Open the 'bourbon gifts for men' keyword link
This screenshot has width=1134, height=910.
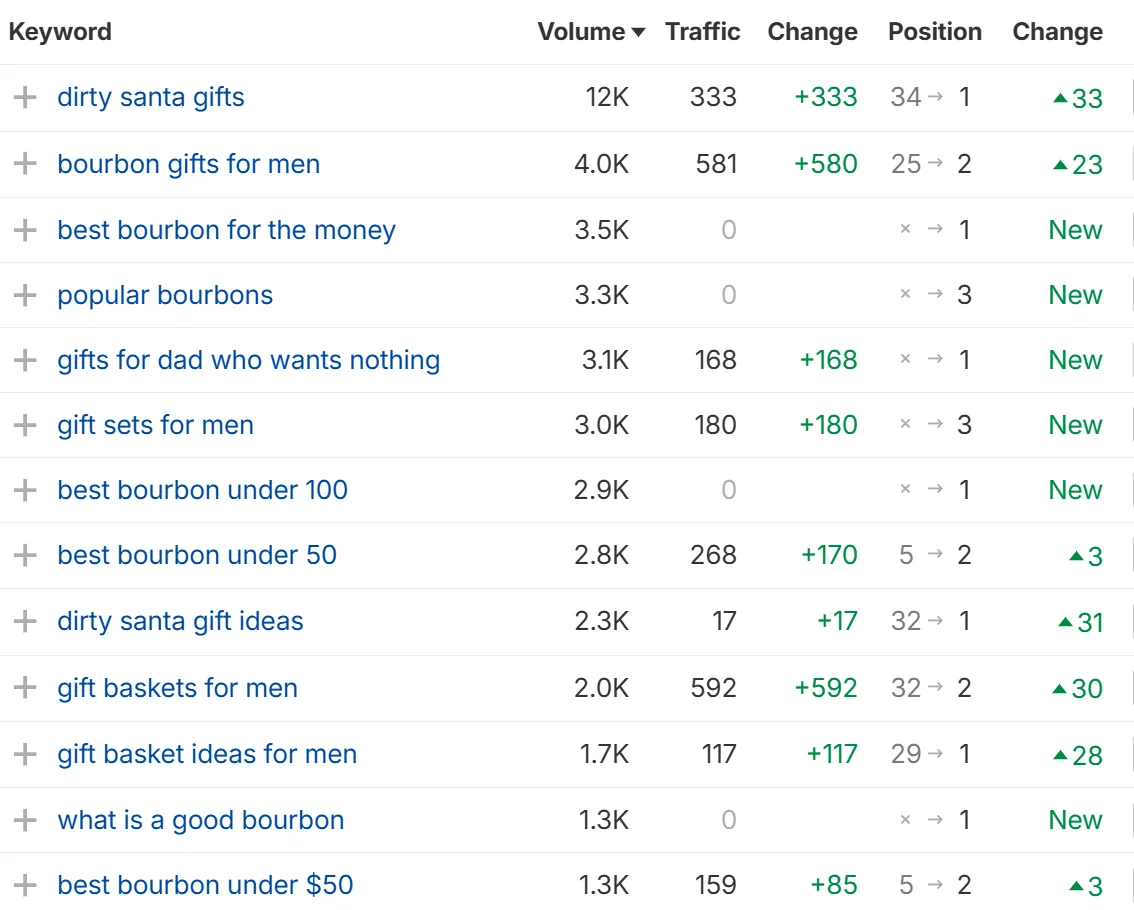(x=188, y=164)
